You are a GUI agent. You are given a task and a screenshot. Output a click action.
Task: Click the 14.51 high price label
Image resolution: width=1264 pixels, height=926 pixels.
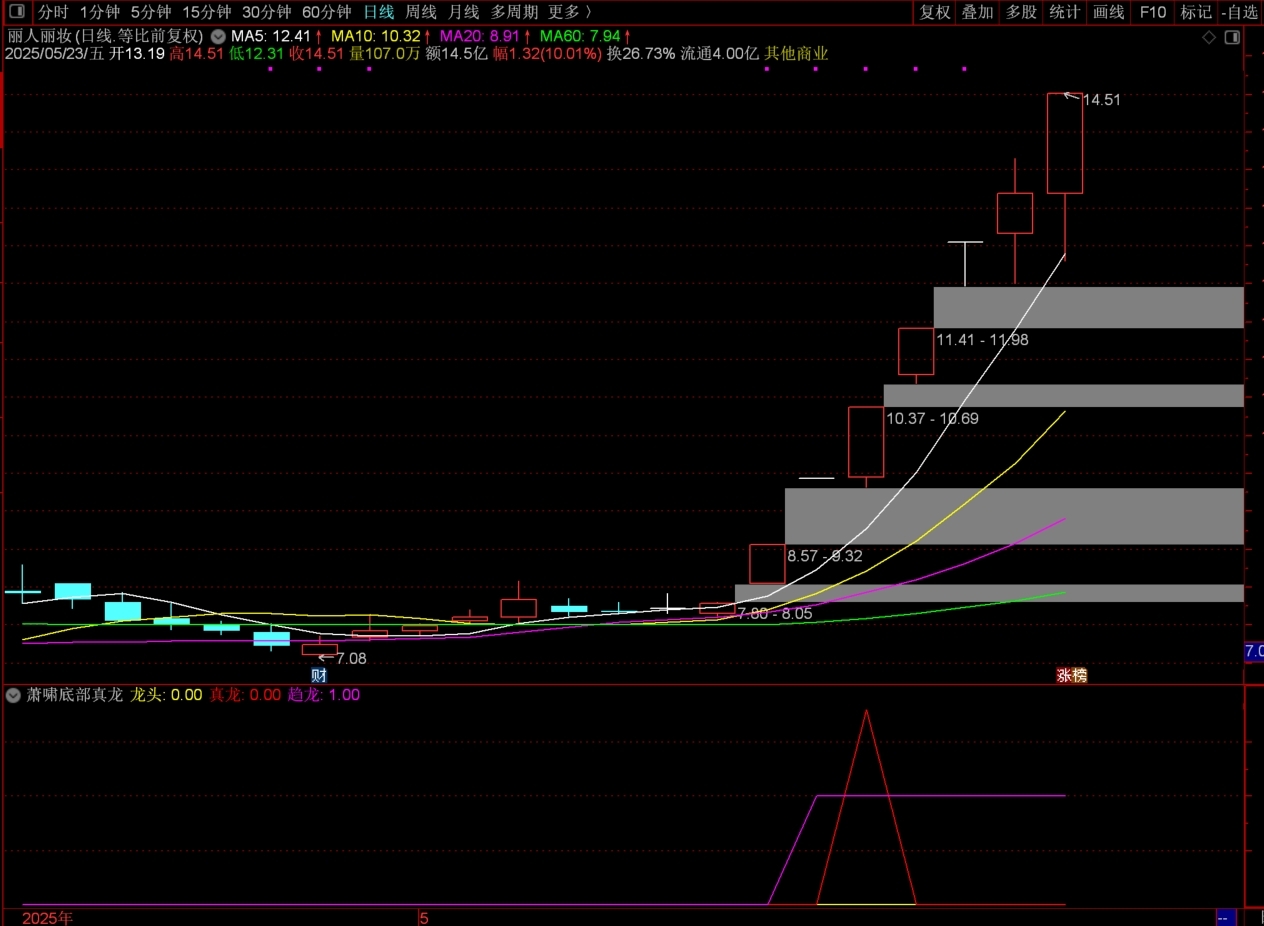[x=1102, y=100]
